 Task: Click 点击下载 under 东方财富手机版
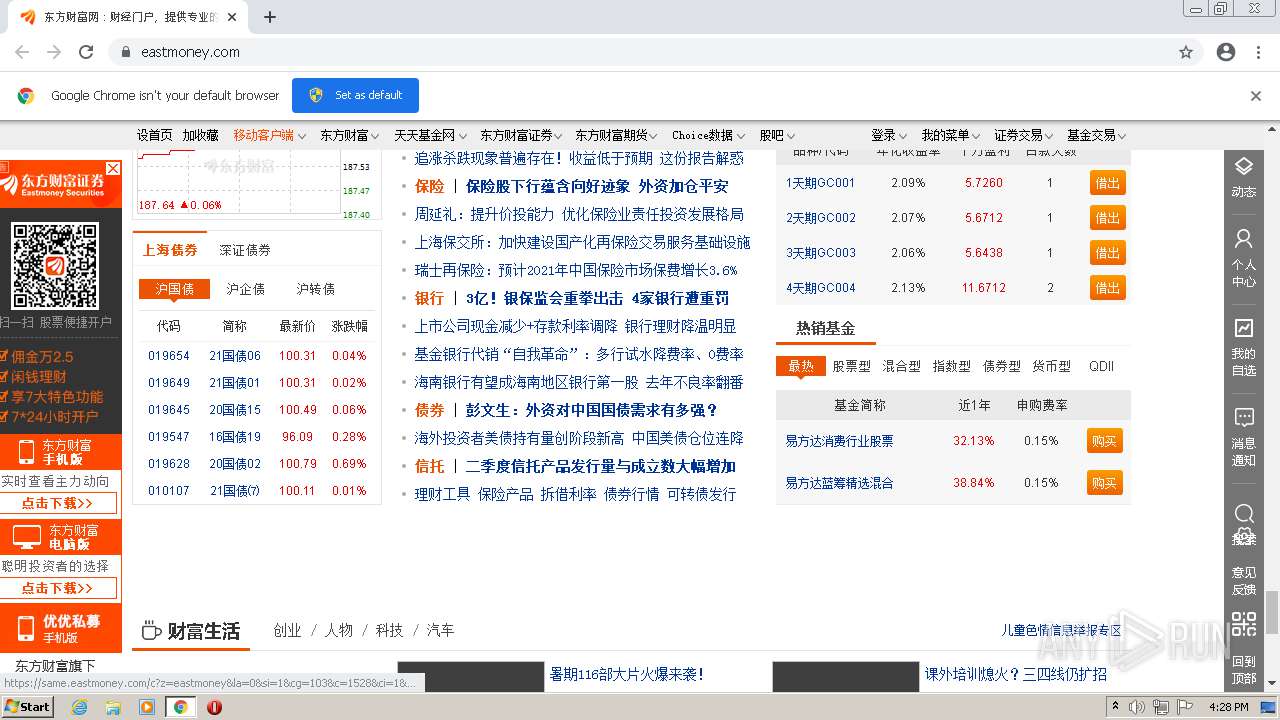58,503
